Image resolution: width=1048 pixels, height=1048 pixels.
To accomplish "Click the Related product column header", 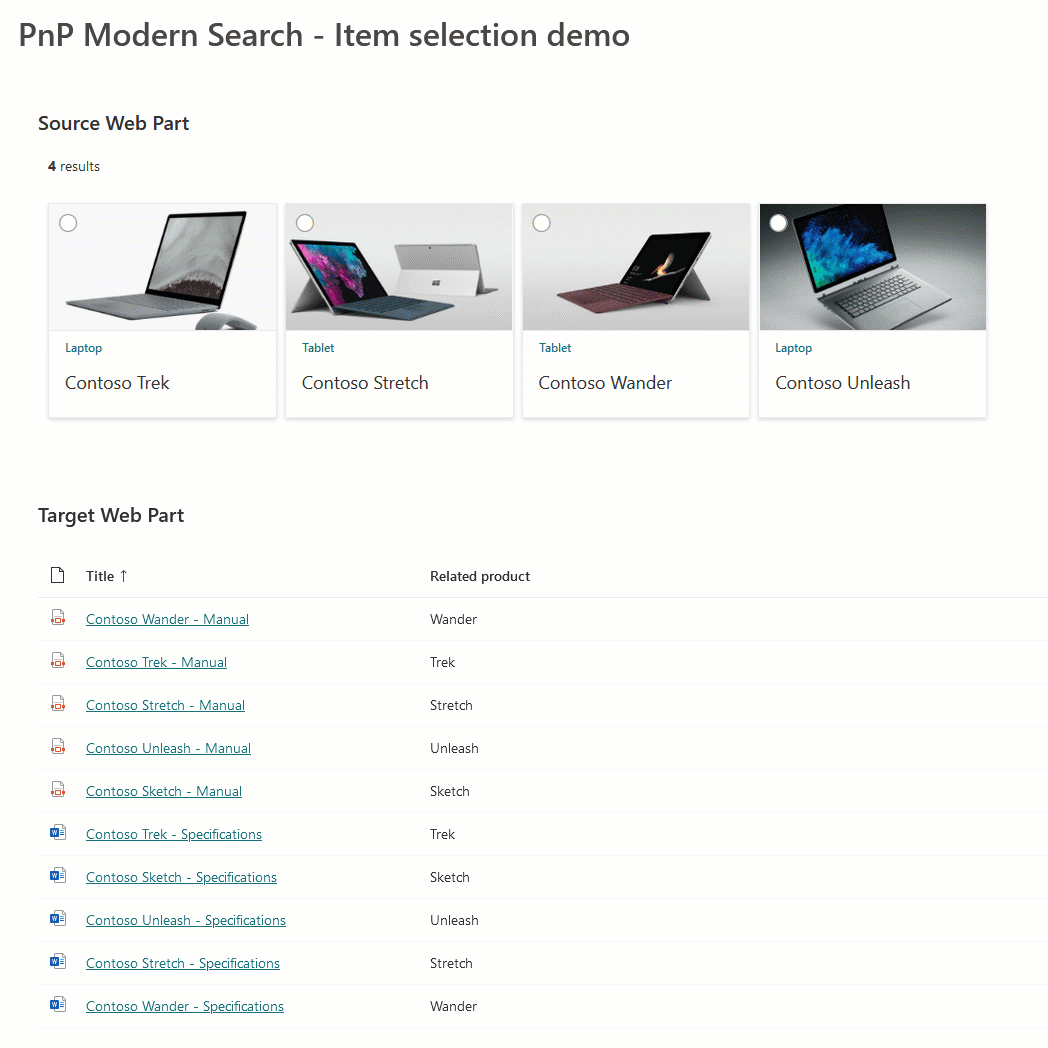I will [480, 576].
